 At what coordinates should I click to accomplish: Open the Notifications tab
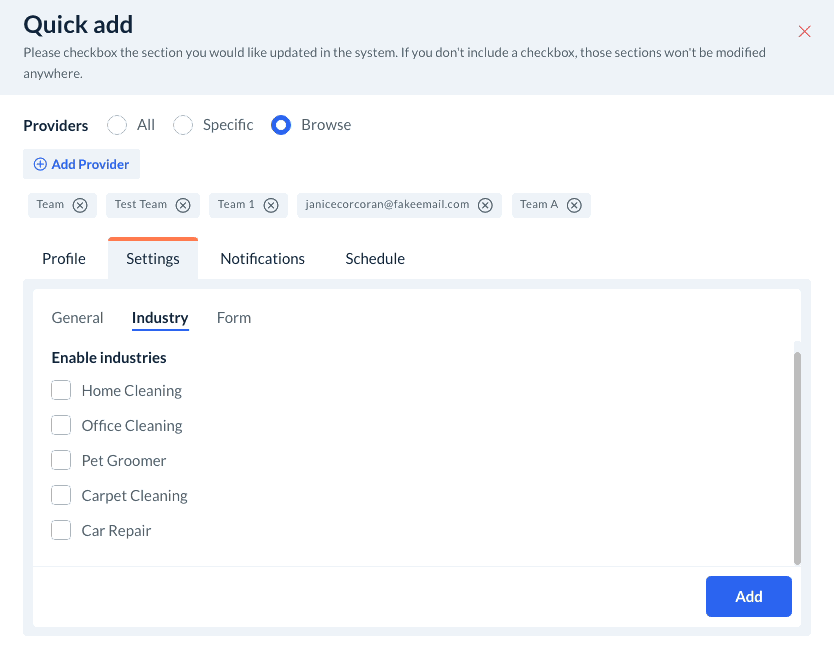[262, 258]
